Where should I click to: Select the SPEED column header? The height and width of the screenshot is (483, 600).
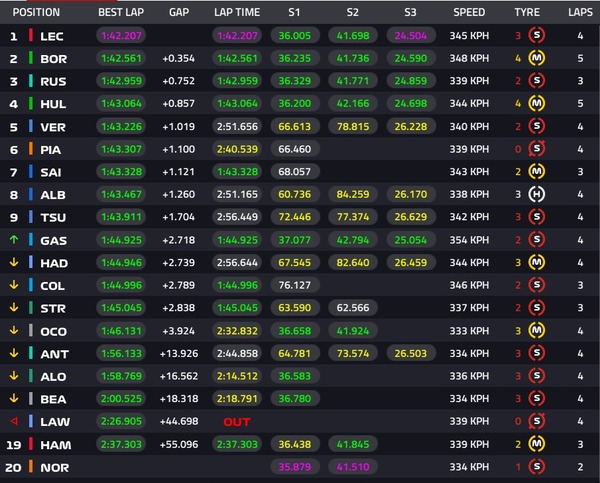click(469, 13)
